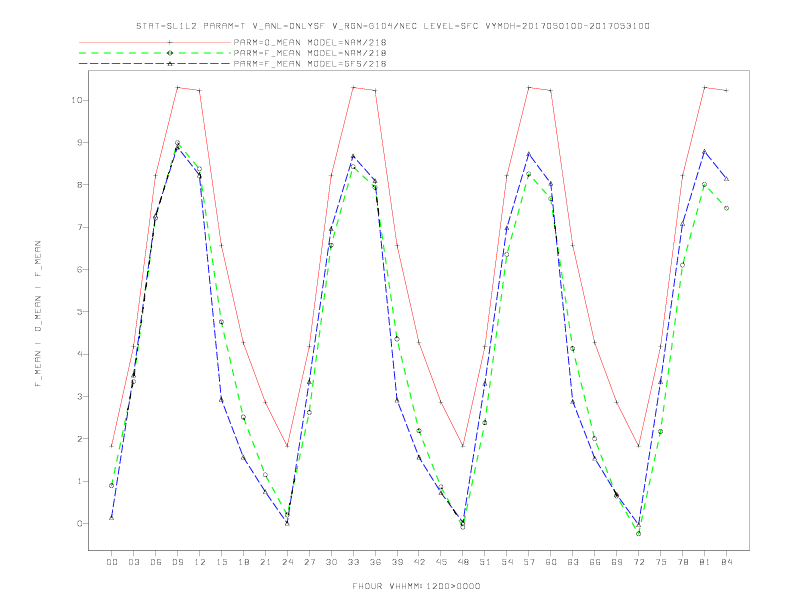Viewport: 792px width, 612px height.
Task: Click the chart title starting with STAT=SL1L2
Action: [392, 26]
